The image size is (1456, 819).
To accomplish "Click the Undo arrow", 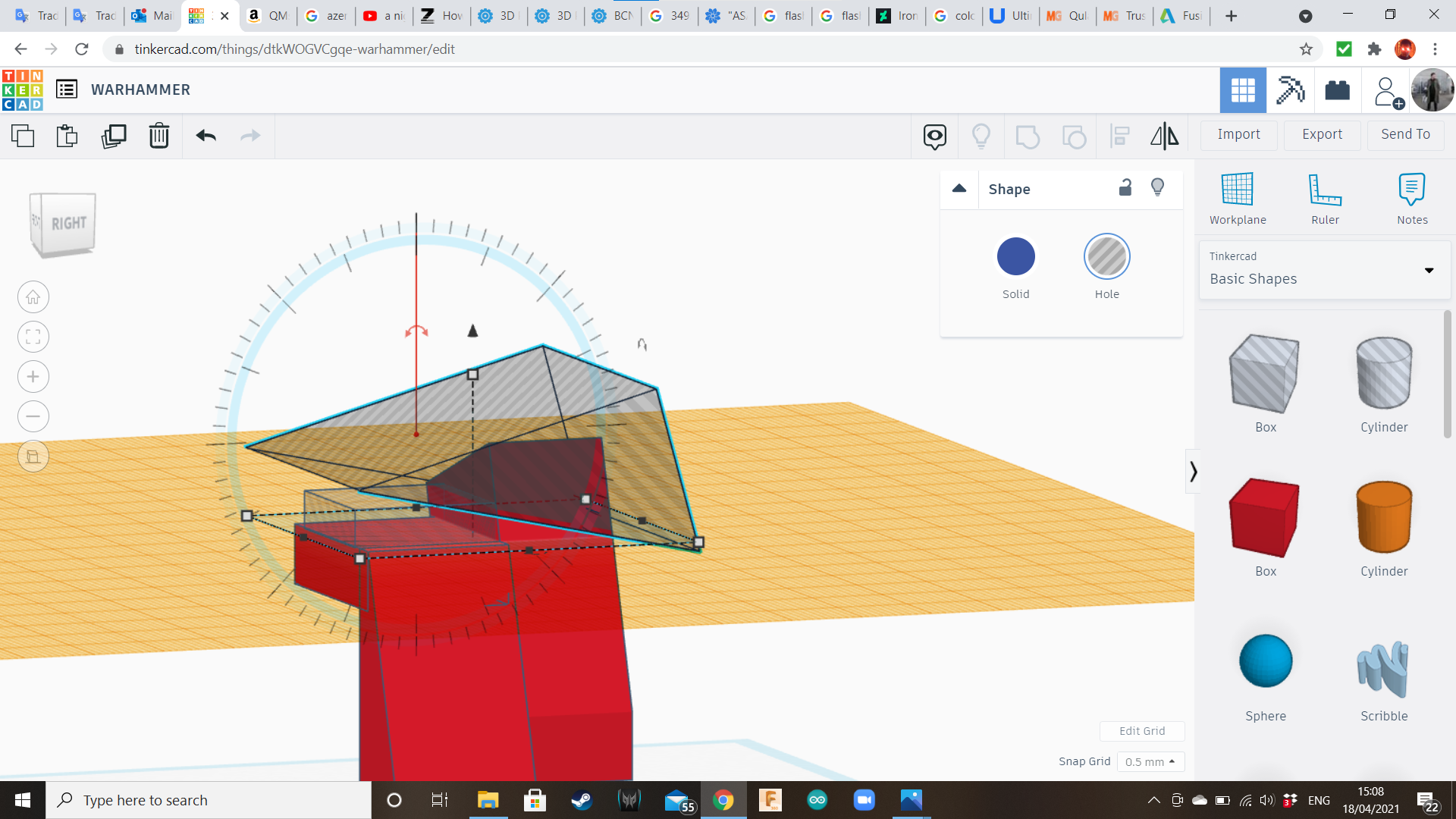I will pos(206,136).
